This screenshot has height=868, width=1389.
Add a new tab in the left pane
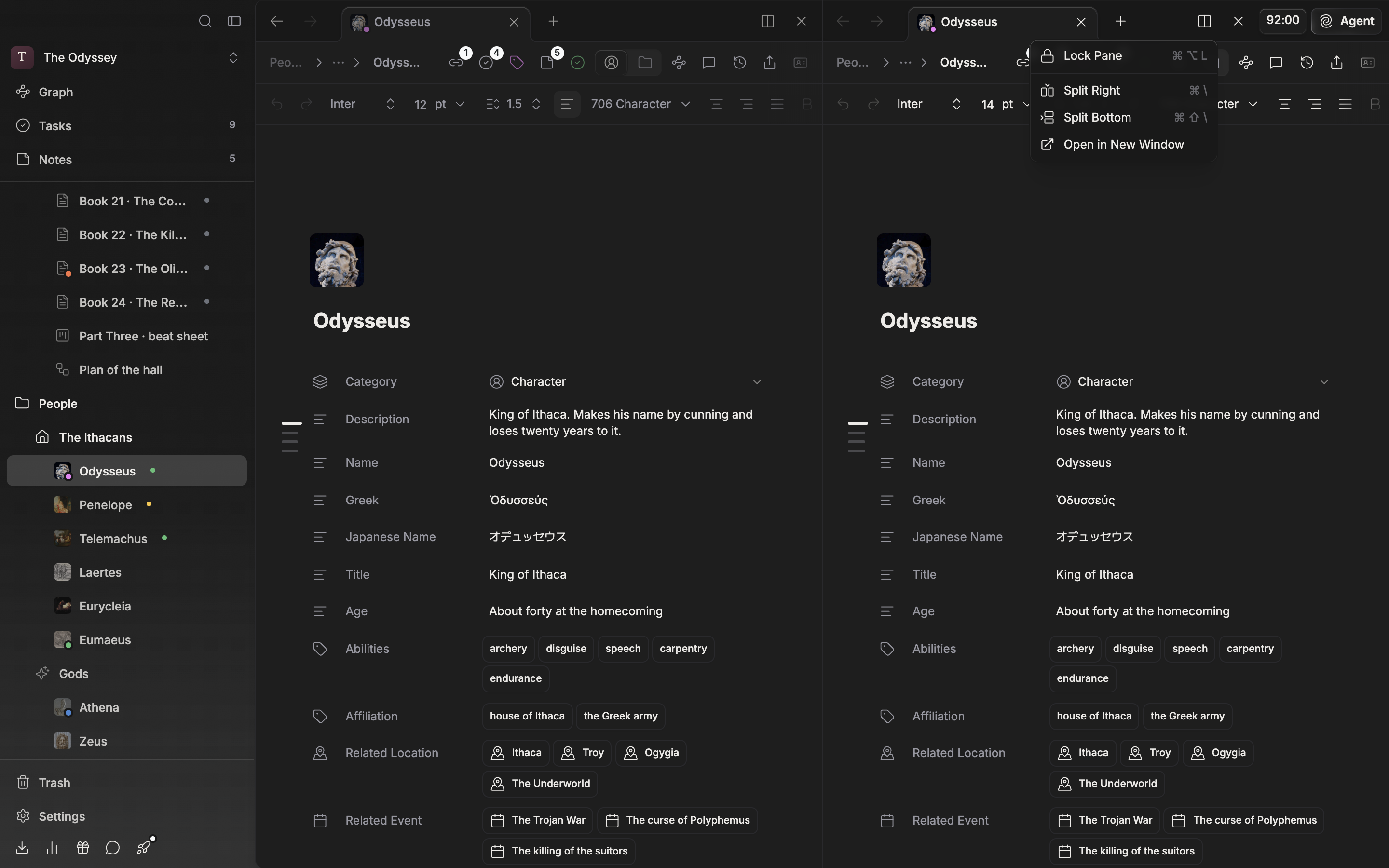coord(553,21)
